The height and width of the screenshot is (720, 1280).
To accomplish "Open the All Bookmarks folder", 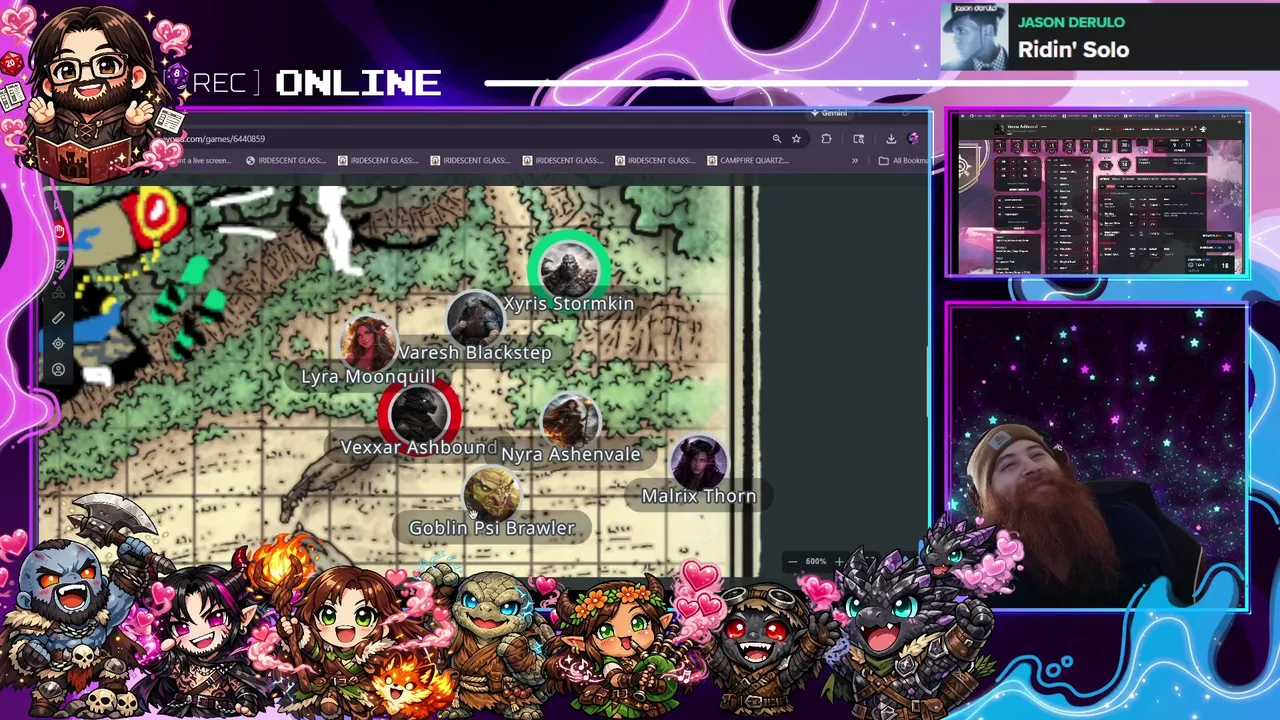I will (x=903, y=160).
